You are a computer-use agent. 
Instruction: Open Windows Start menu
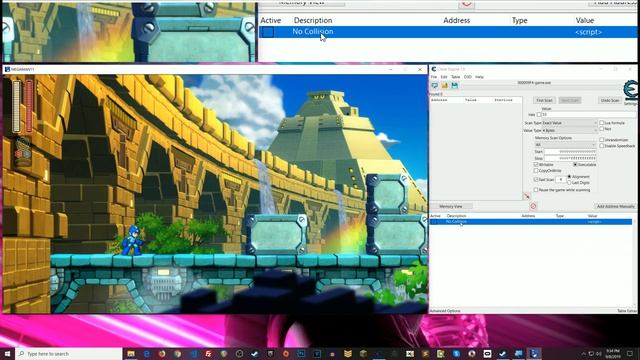click(x=7, y=353)
